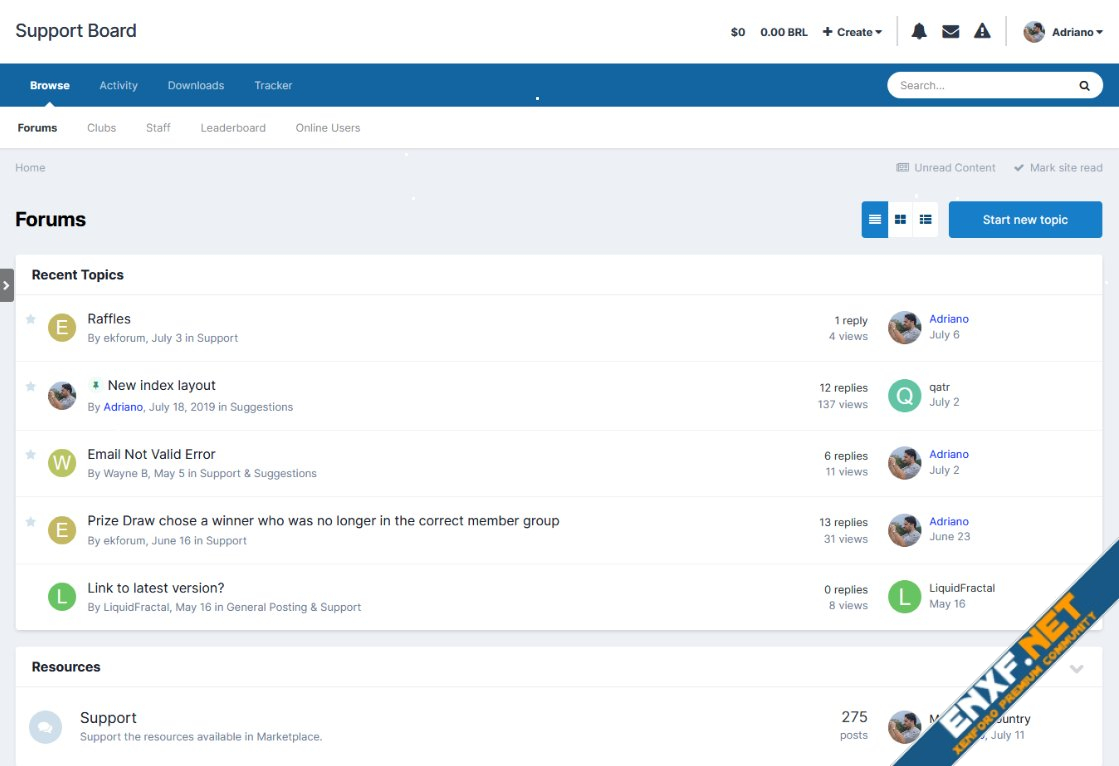
Task: Click the Start new topic button
Action: point(1025,220)
